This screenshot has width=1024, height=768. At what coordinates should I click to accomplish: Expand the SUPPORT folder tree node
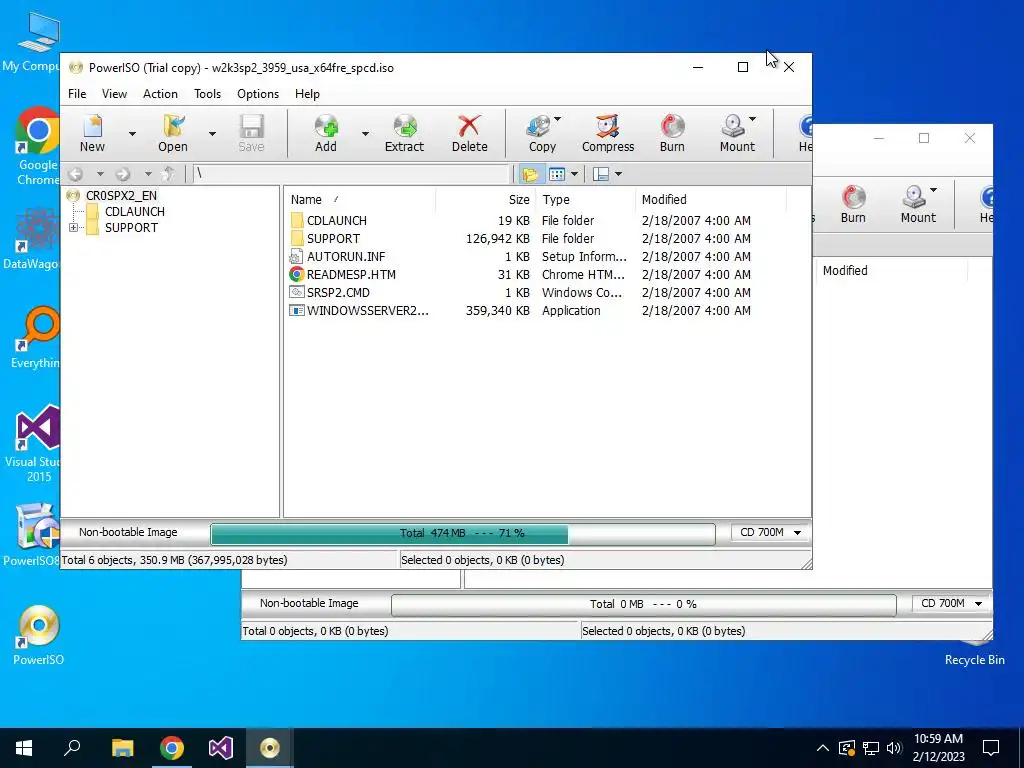73,227
